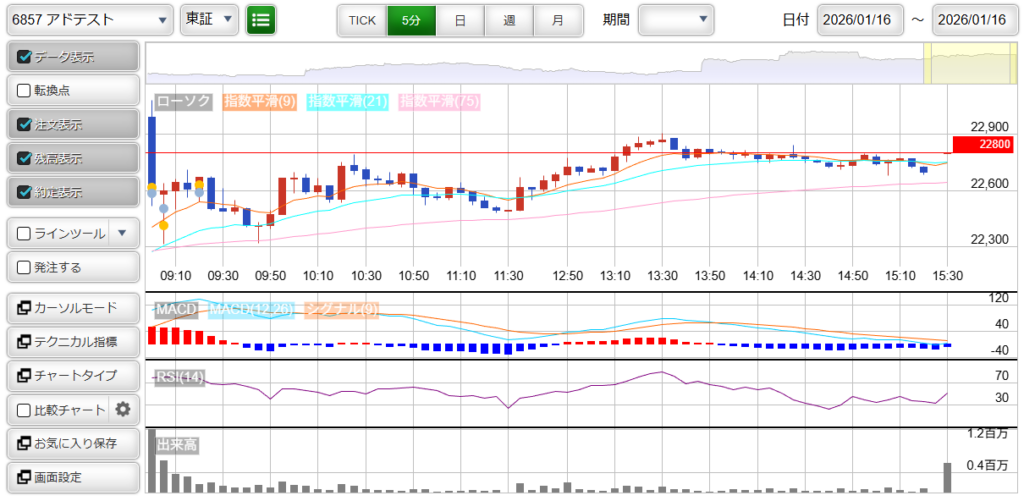Image resolution: width=1024 pixels, height=501 pixels.
Task: Open the カーソルモード popup
Action: [x=71, y=307]
